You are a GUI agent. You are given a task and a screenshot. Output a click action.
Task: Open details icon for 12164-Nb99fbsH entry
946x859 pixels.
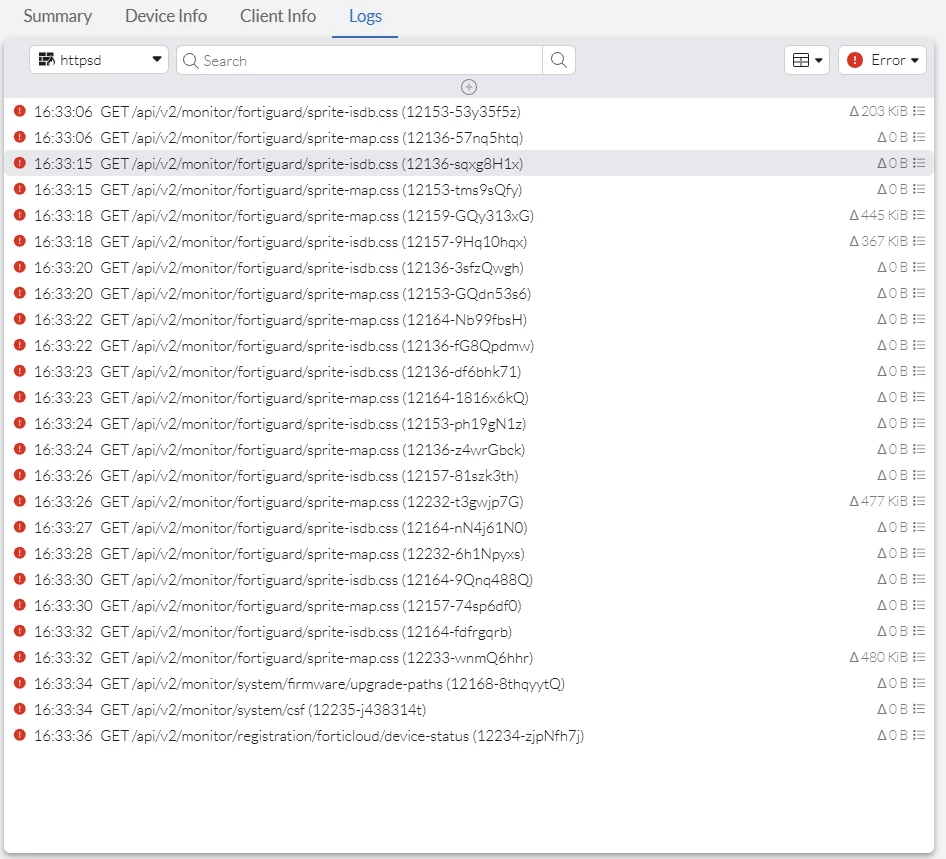coord(919,319)
